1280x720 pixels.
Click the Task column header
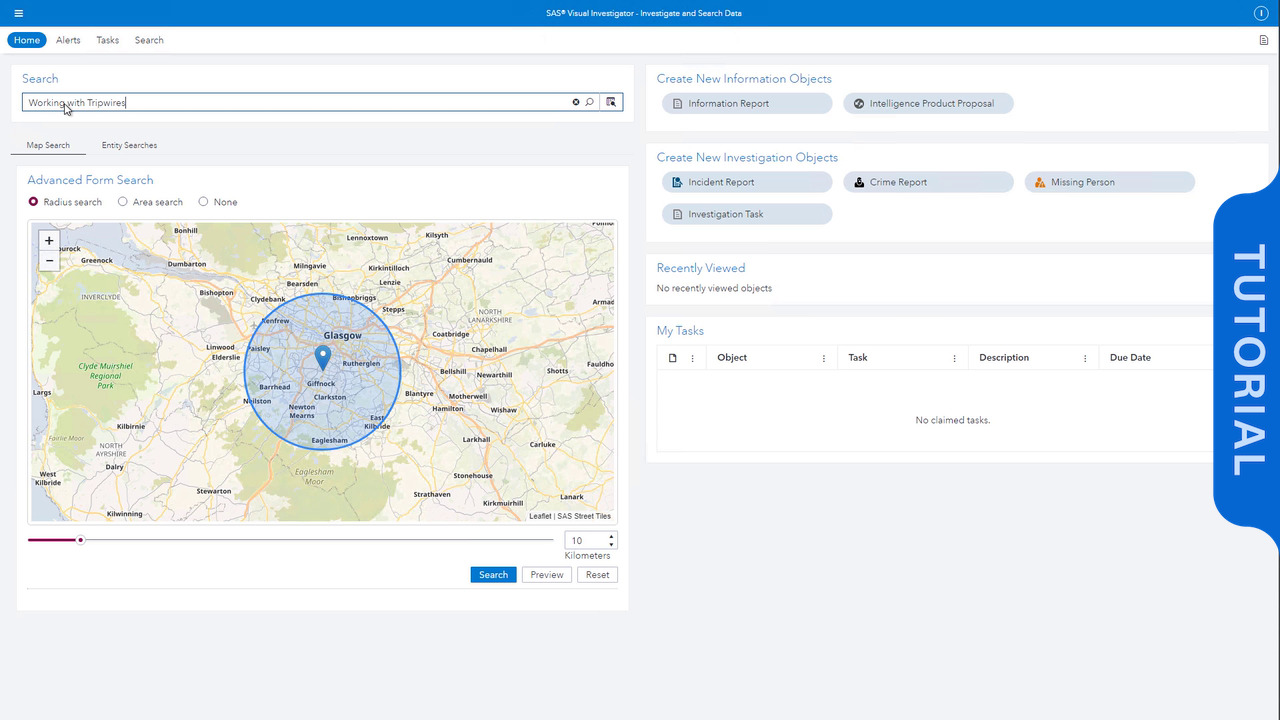[858, 357]
